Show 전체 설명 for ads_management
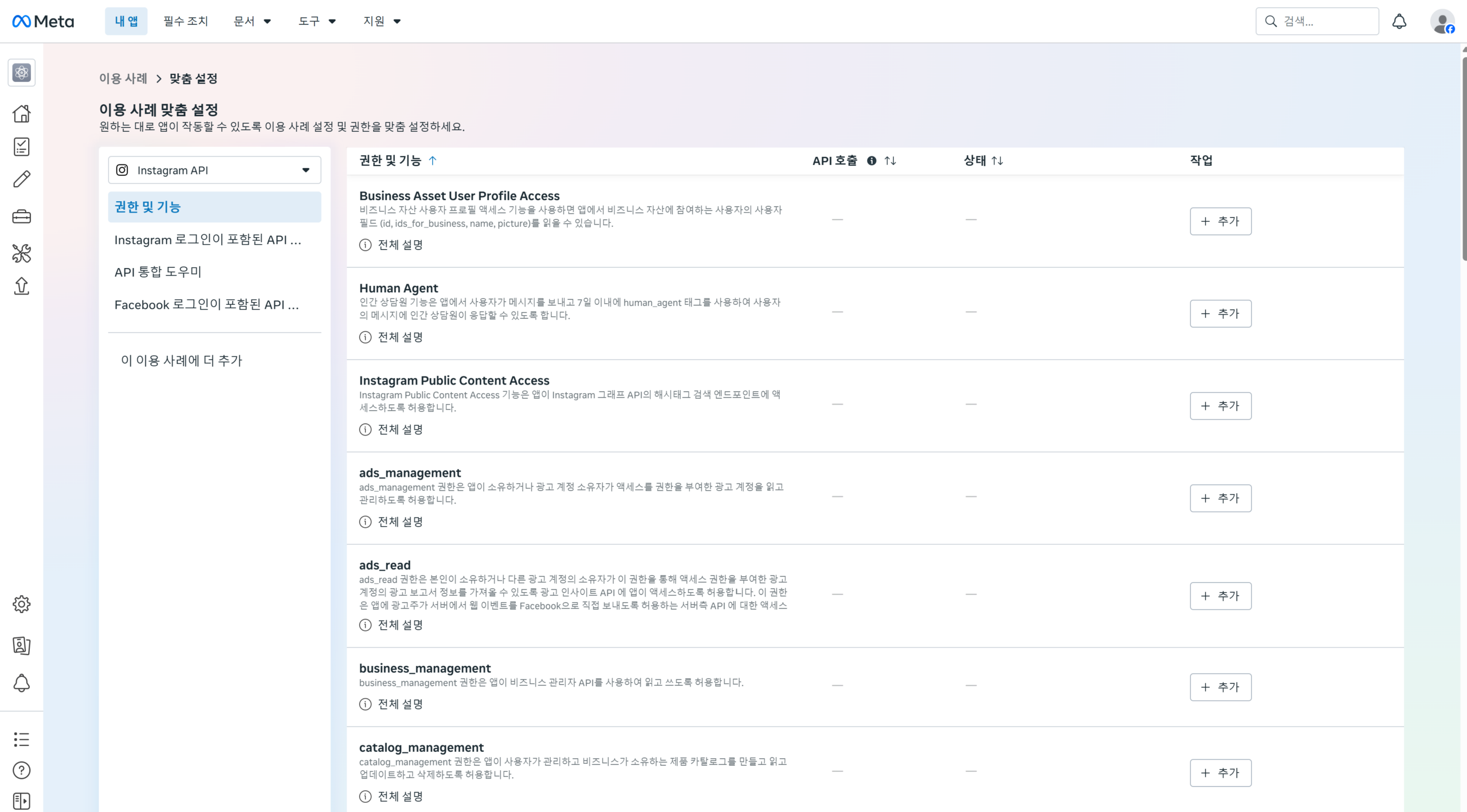The width and height of the screenshot is (1467, 812). pyautogui.click(x=391, y=521)
